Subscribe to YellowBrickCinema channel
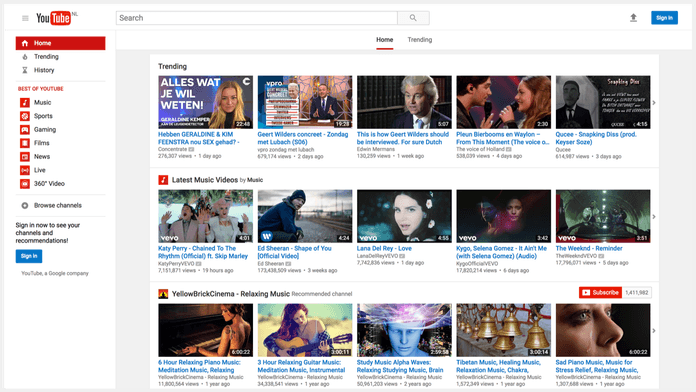 [600, 293]
